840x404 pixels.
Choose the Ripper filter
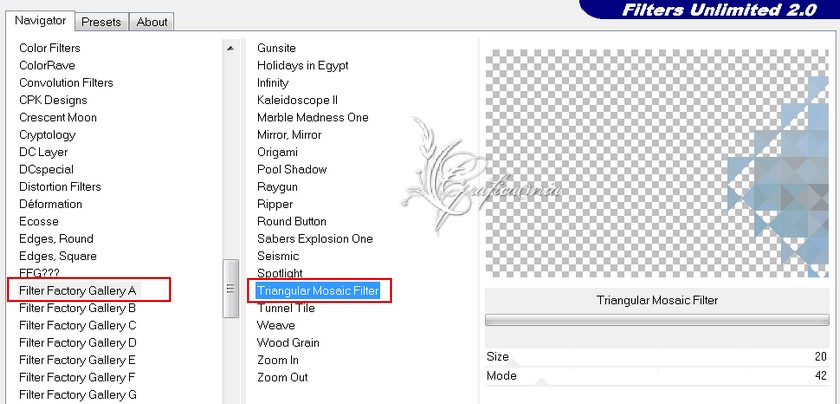[275, 204]
